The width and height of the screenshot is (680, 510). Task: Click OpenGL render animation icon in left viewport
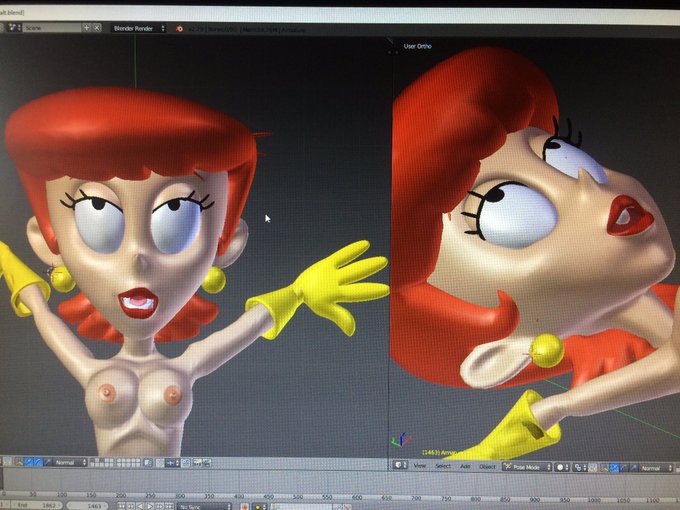pyautogui.click(x=206, y=463)
